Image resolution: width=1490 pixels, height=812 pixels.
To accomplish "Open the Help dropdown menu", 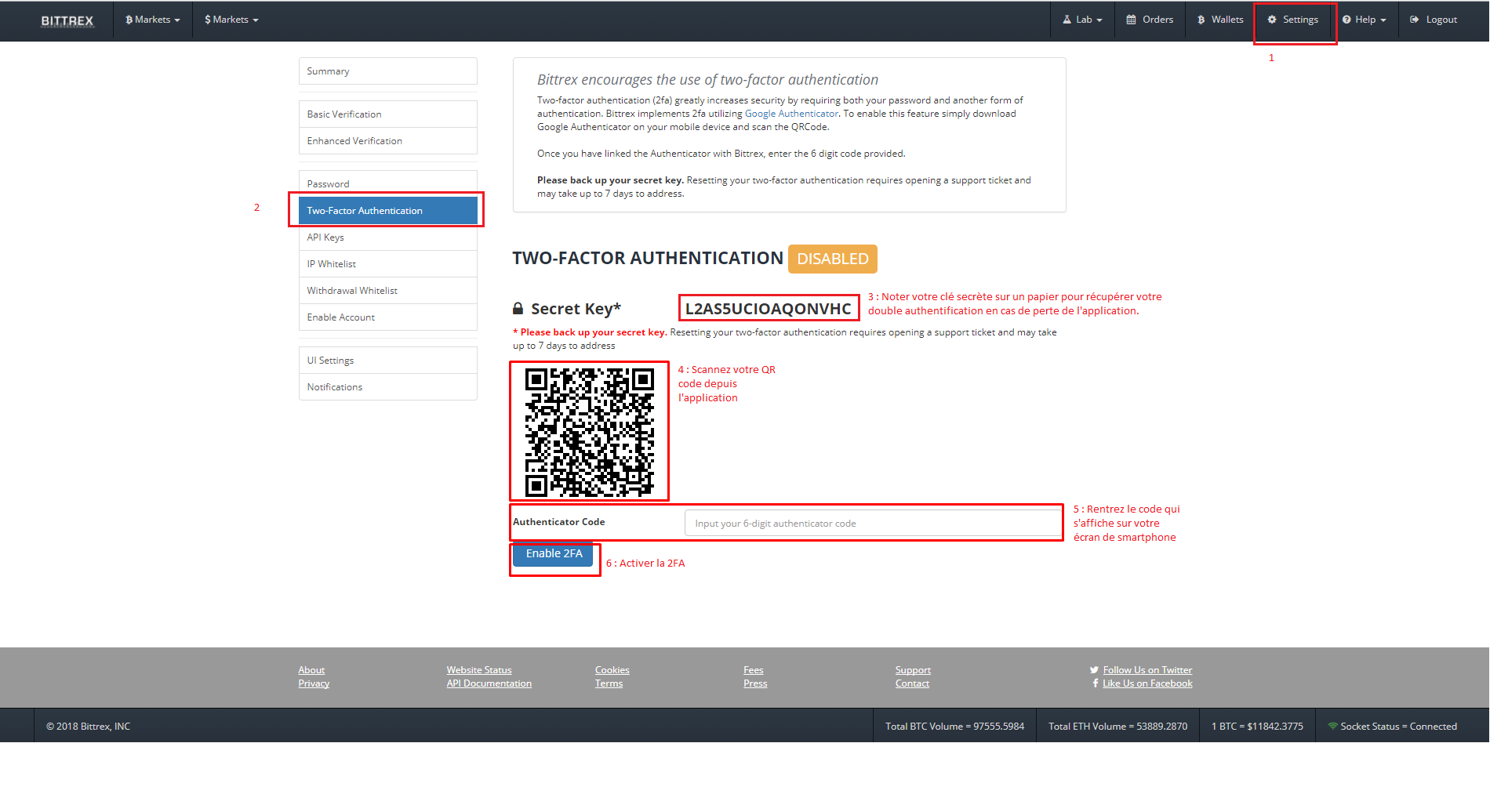I will click(x=1364, y=20).
